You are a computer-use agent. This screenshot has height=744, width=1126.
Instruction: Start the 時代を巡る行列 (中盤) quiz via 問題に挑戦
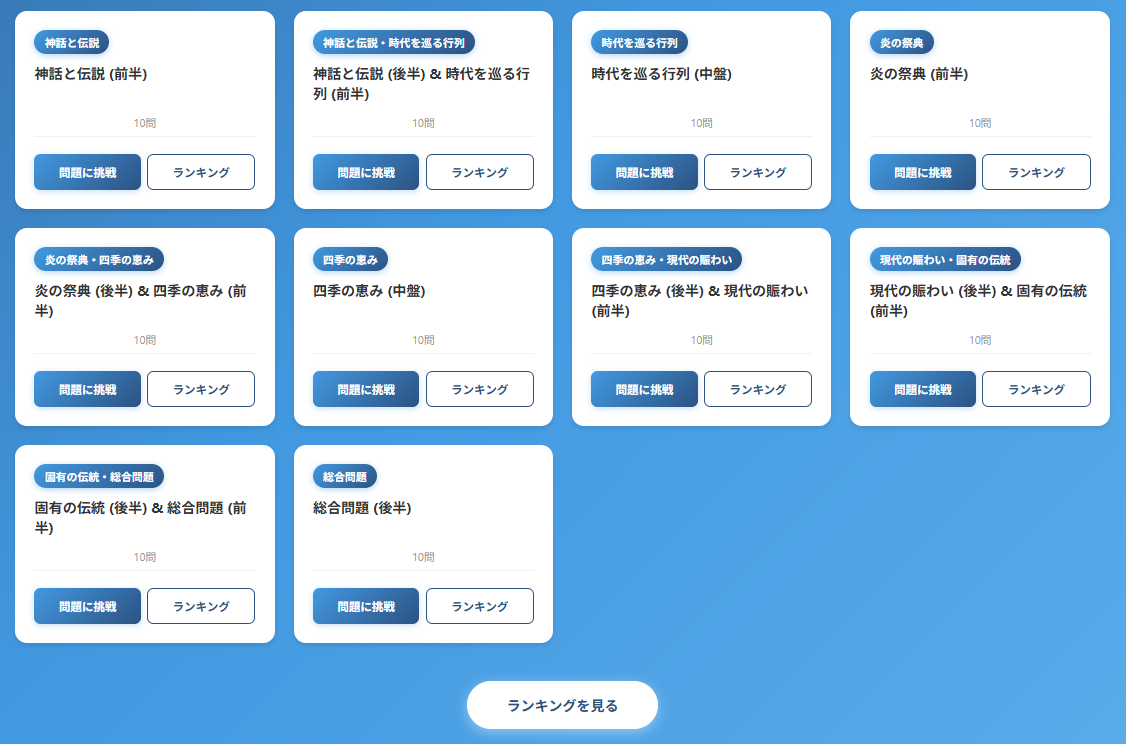[644, 172]
